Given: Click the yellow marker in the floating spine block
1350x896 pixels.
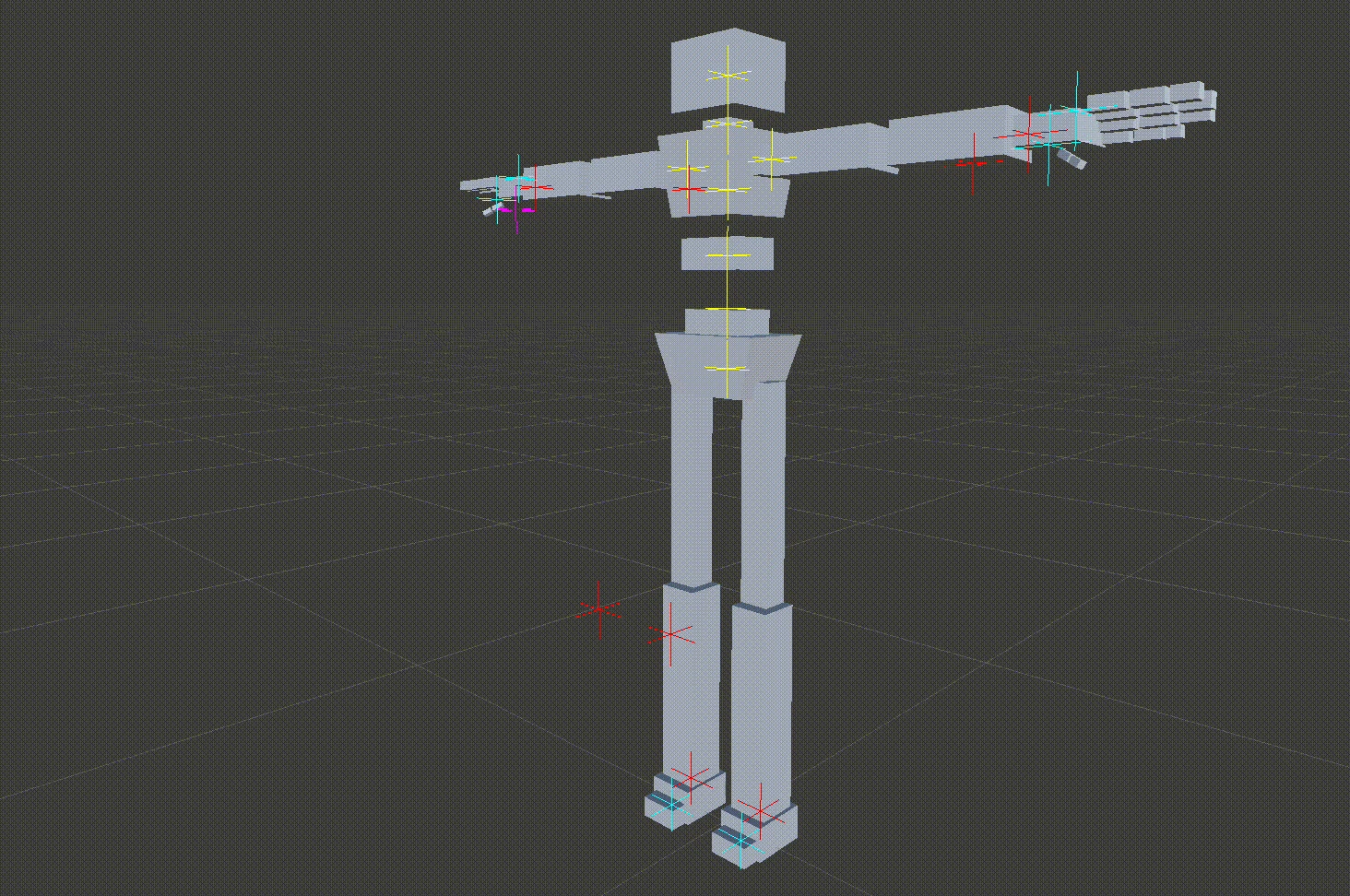Looking at the screenshot, I should pos(728,253).
